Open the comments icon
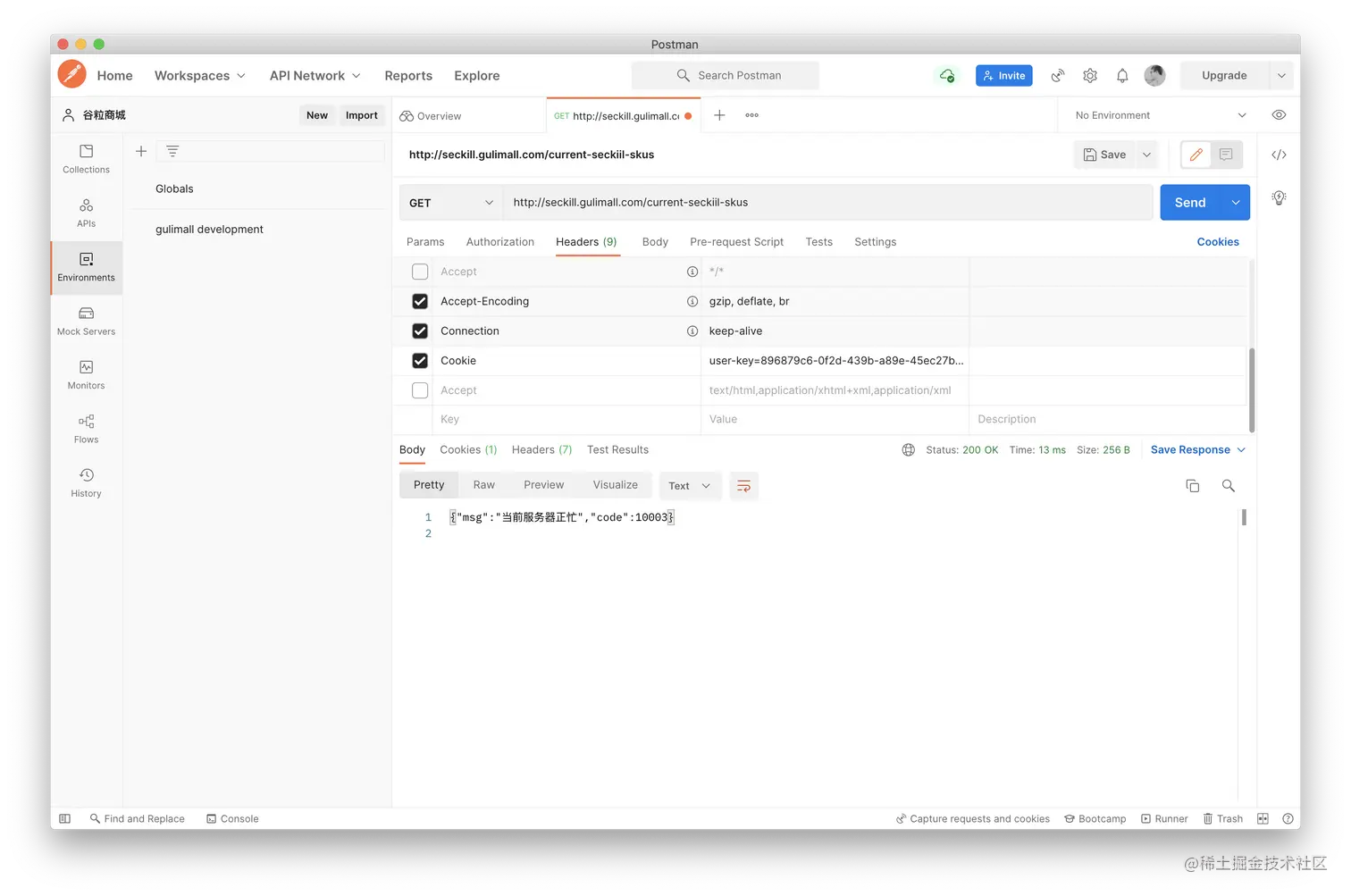The image size is (1351, 896). pos(1226,155)
